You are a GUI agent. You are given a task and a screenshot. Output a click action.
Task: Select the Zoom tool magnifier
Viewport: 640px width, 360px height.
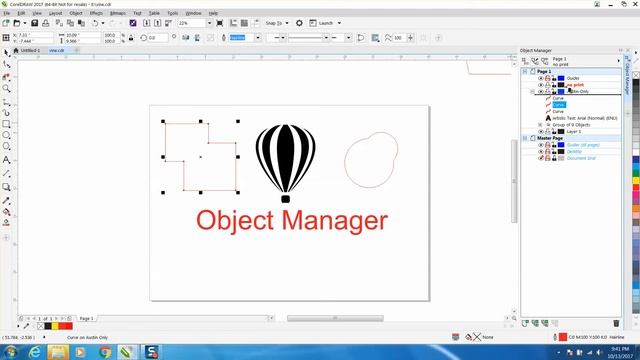point(6,88)
